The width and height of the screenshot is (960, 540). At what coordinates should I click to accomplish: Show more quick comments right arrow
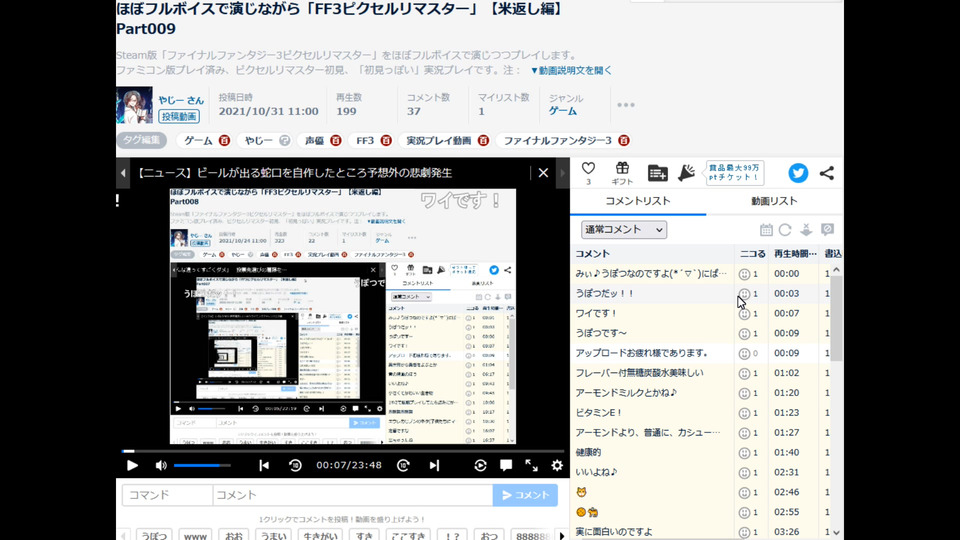pos(562,535)
